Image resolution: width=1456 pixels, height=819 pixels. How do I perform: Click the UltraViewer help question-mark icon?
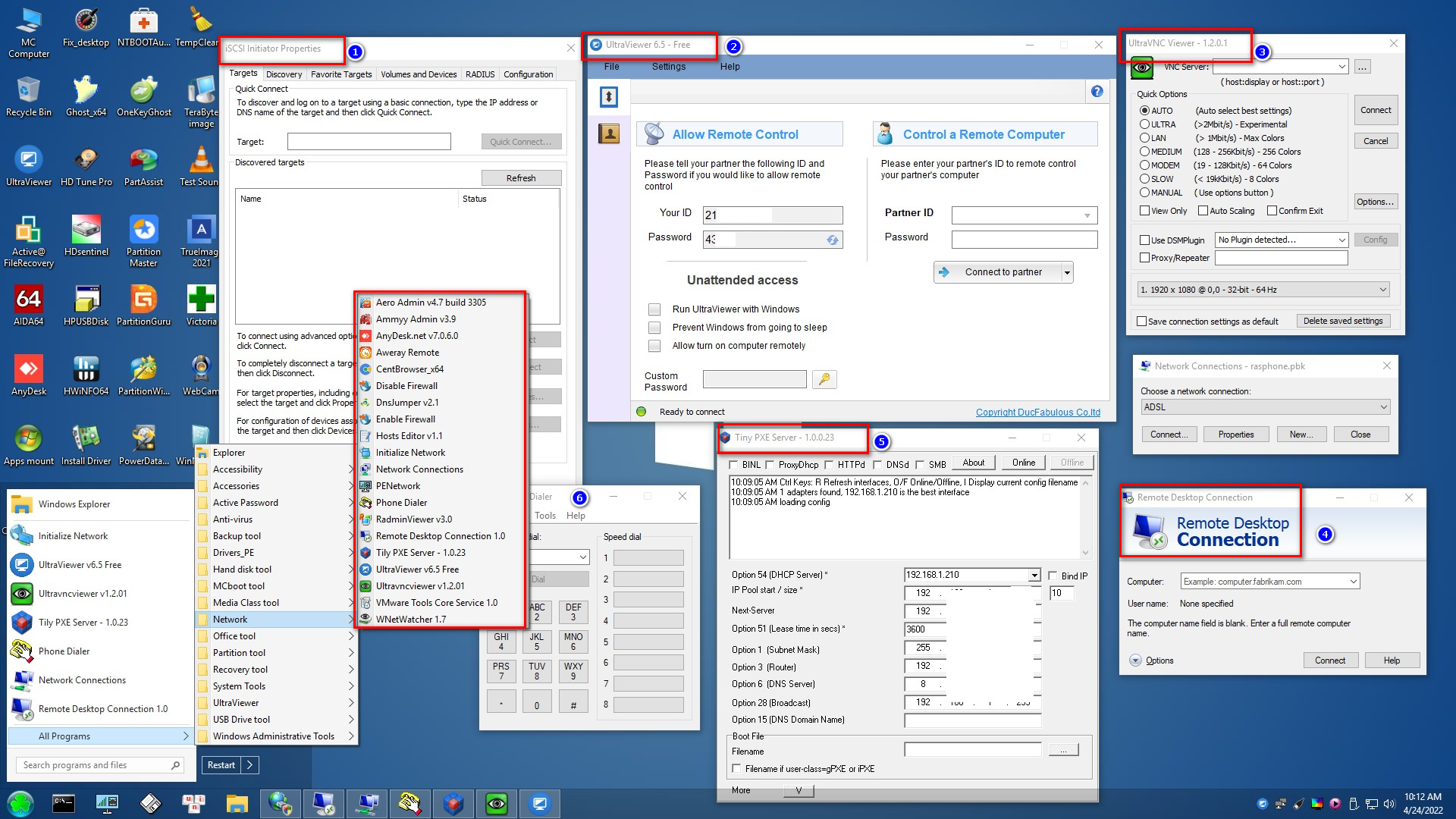click(1097, 92)
